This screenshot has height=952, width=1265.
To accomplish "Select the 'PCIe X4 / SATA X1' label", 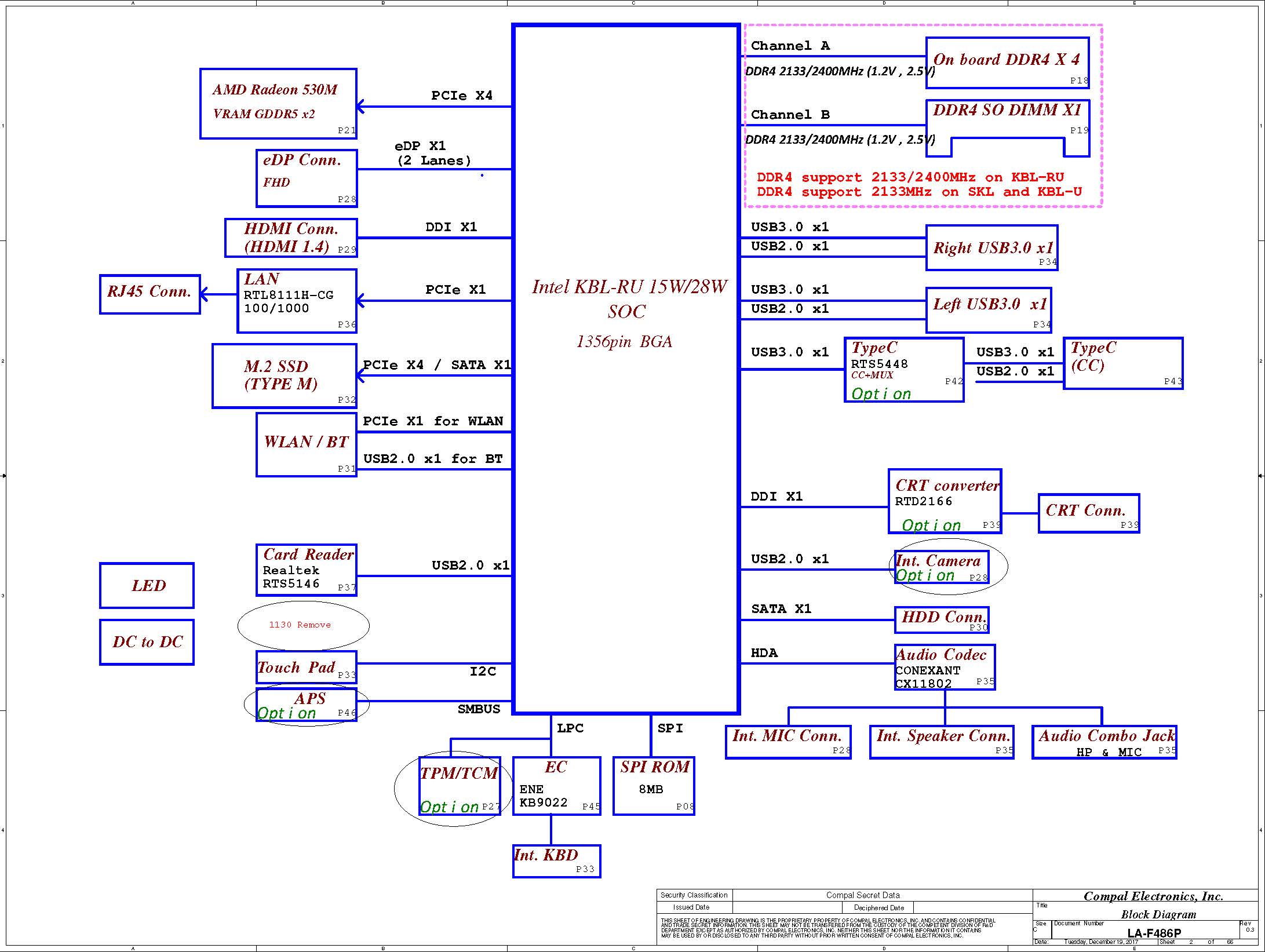I will [437, 365].
